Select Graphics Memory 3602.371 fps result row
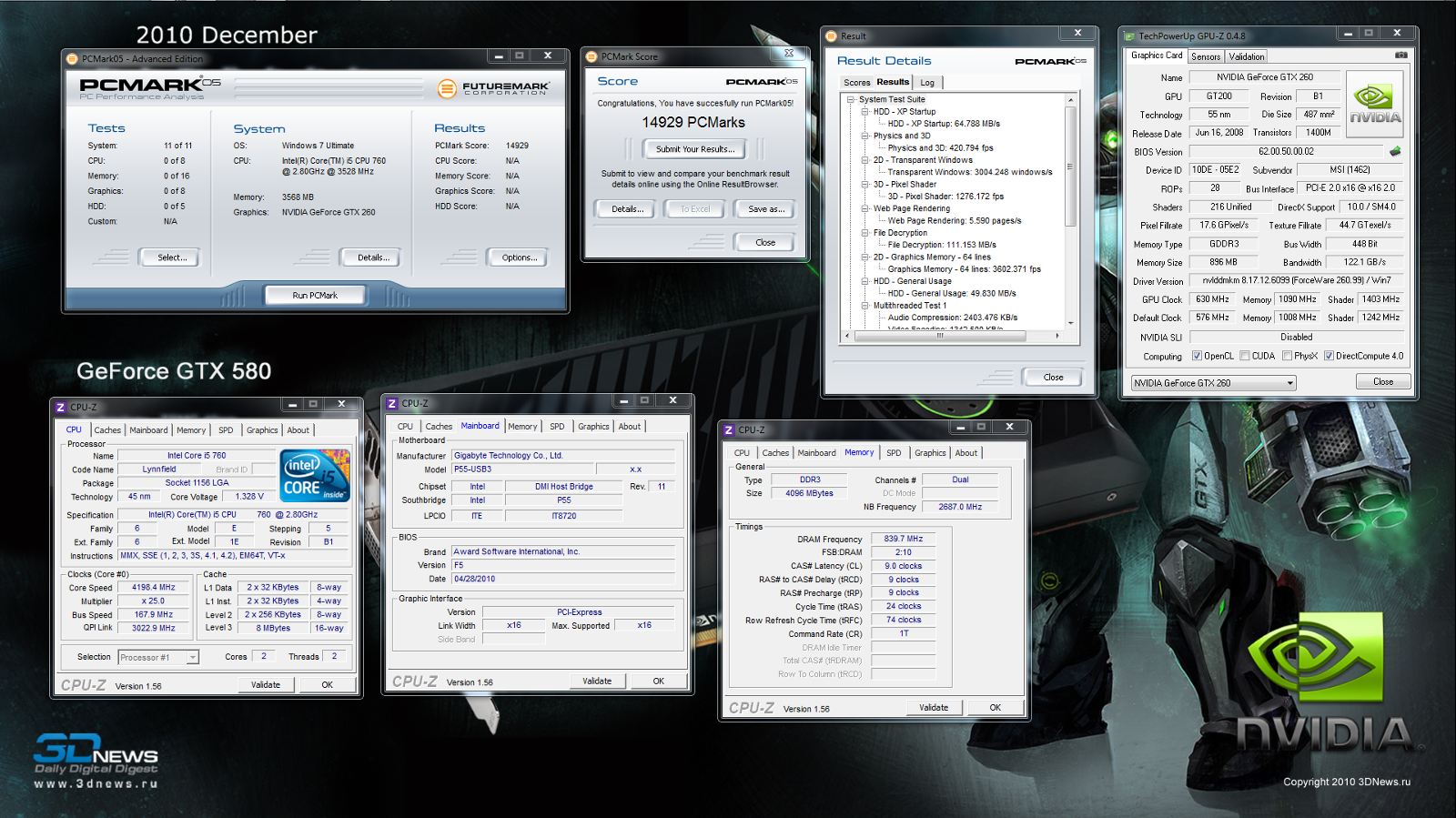Viewport: 1456px width, 818px height. (x=965, y=269)
